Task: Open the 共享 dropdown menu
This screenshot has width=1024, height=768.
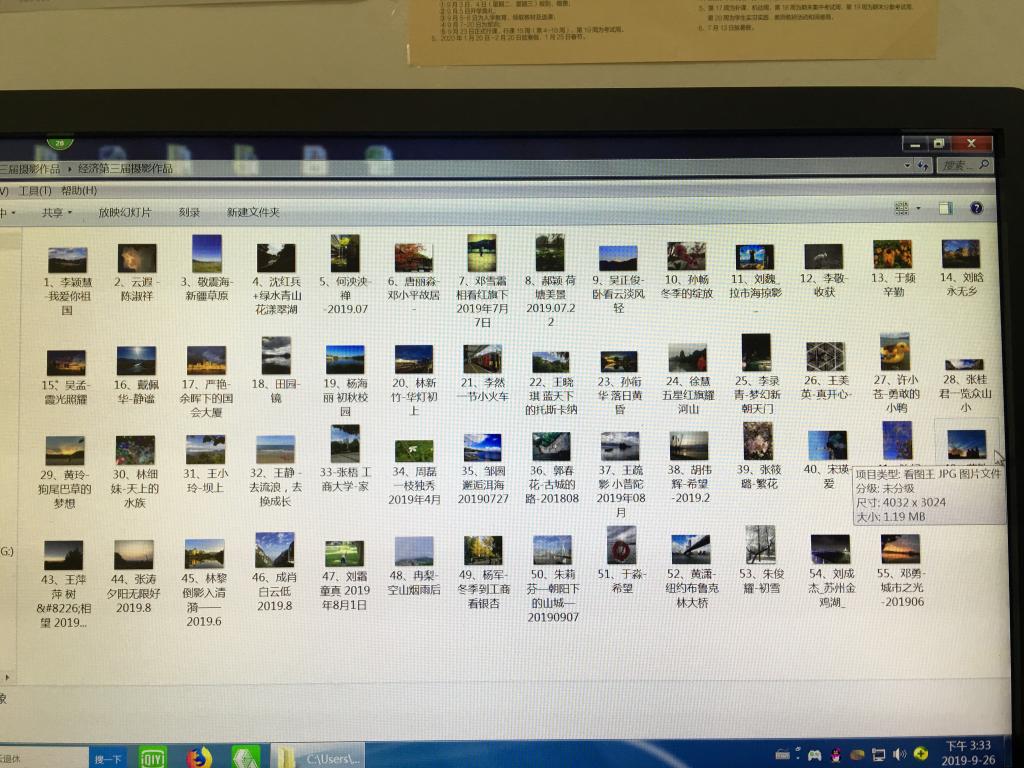Action: pyautogui.click(x=57, y=213)
